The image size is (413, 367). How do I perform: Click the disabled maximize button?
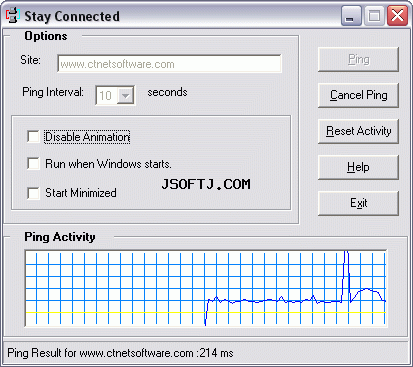[x=374, y=16]
